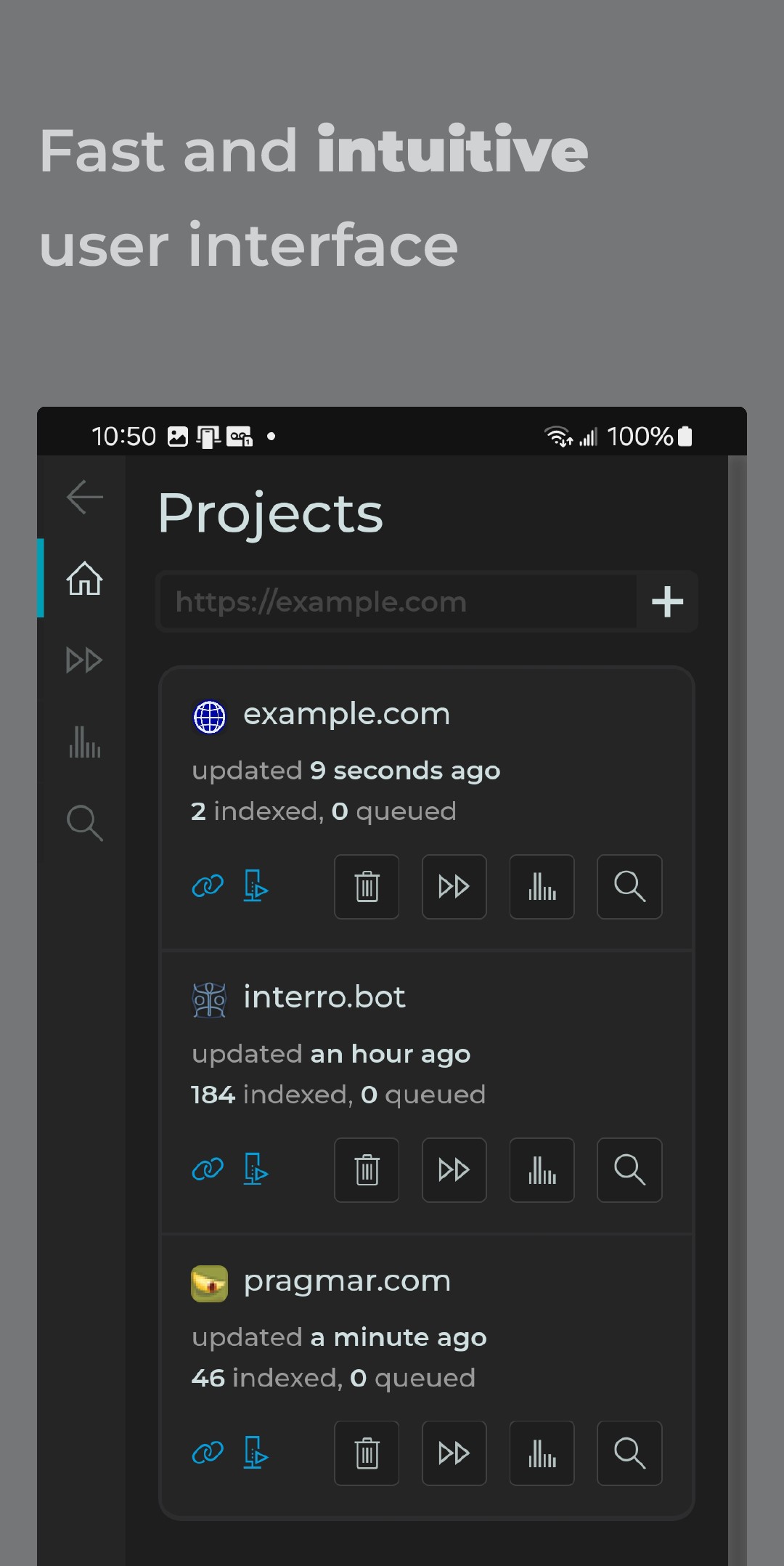The width and height of the screenshot is (784, 1566).
Task: Open the crawl tab in sidebar
Action: coord(84,660)
